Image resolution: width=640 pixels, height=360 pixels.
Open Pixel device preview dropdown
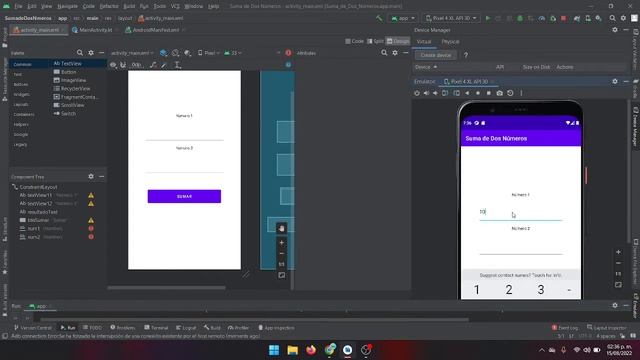(209, 53)
